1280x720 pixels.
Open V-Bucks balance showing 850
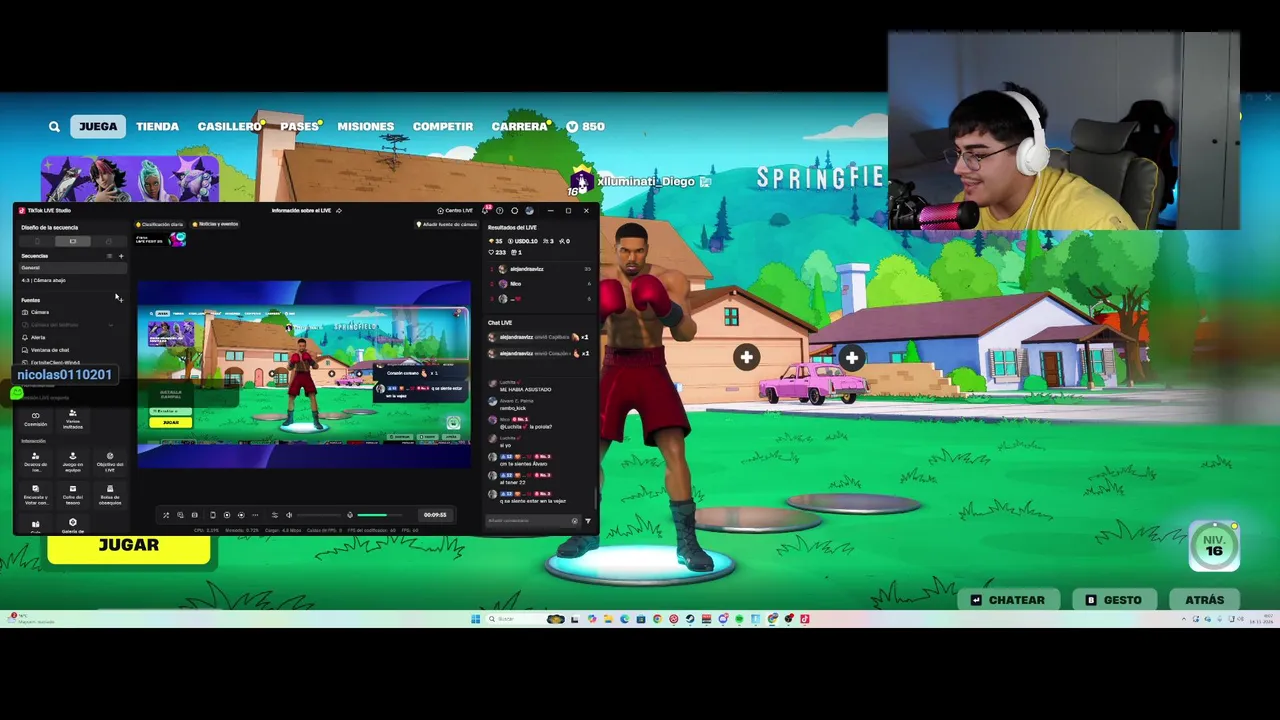pos(585,127)
